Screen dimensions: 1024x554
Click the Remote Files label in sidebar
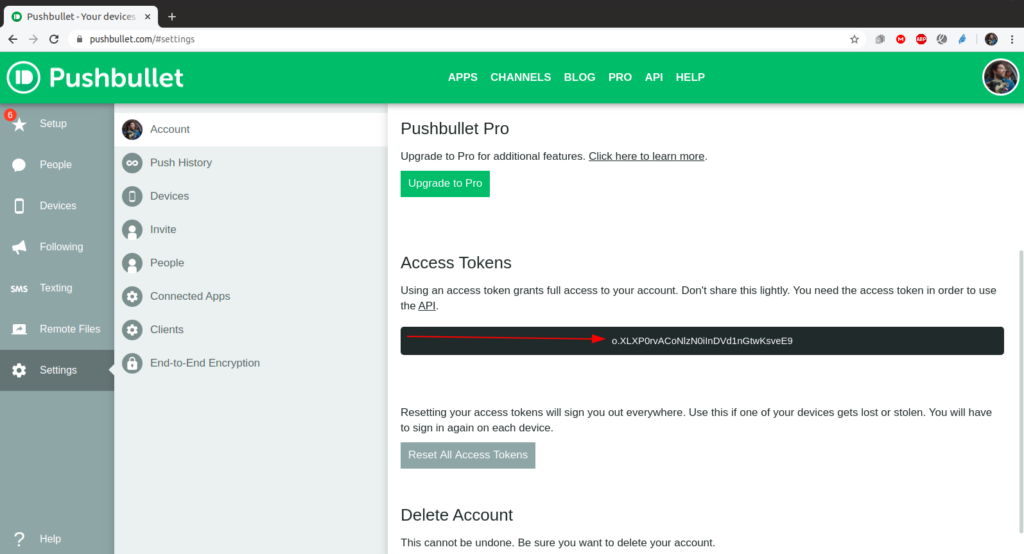pyautogui.click(x=70, y=329)
